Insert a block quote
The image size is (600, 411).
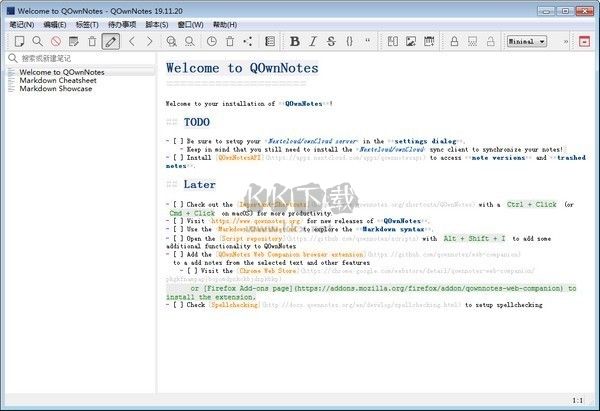coord(368,40)
